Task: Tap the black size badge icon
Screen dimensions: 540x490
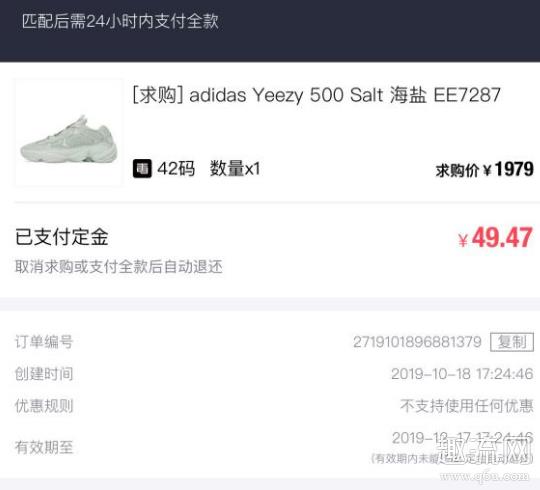Action: click(x=142, y=168)
